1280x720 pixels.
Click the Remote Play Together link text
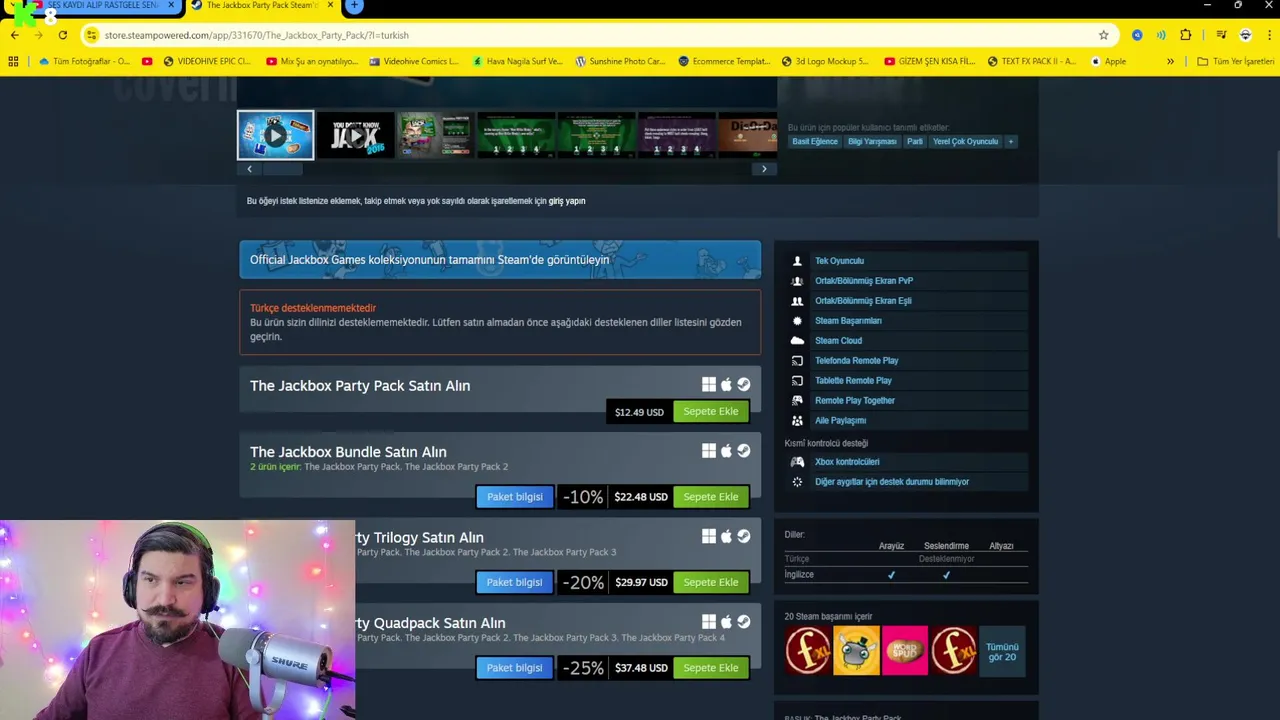[x=855, y=401]
